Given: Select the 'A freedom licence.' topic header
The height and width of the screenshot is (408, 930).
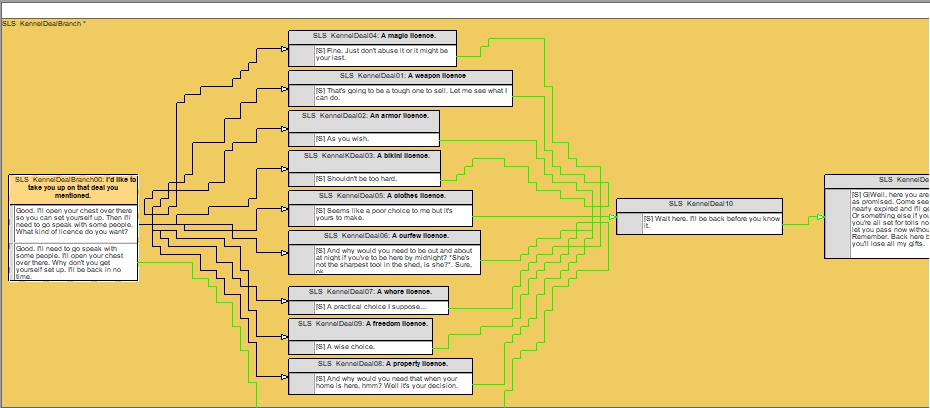Looking at the screenshot, I should pos(361,329).
